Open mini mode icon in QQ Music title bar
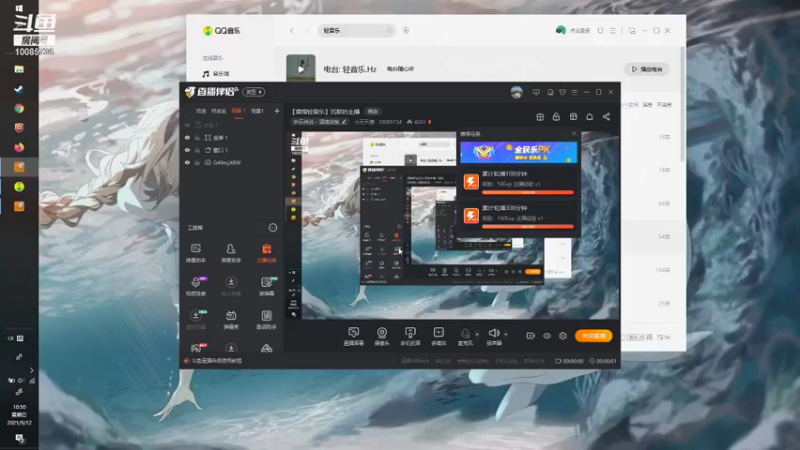The width and height of the screenshot is (800, 450). coord(632,31)
